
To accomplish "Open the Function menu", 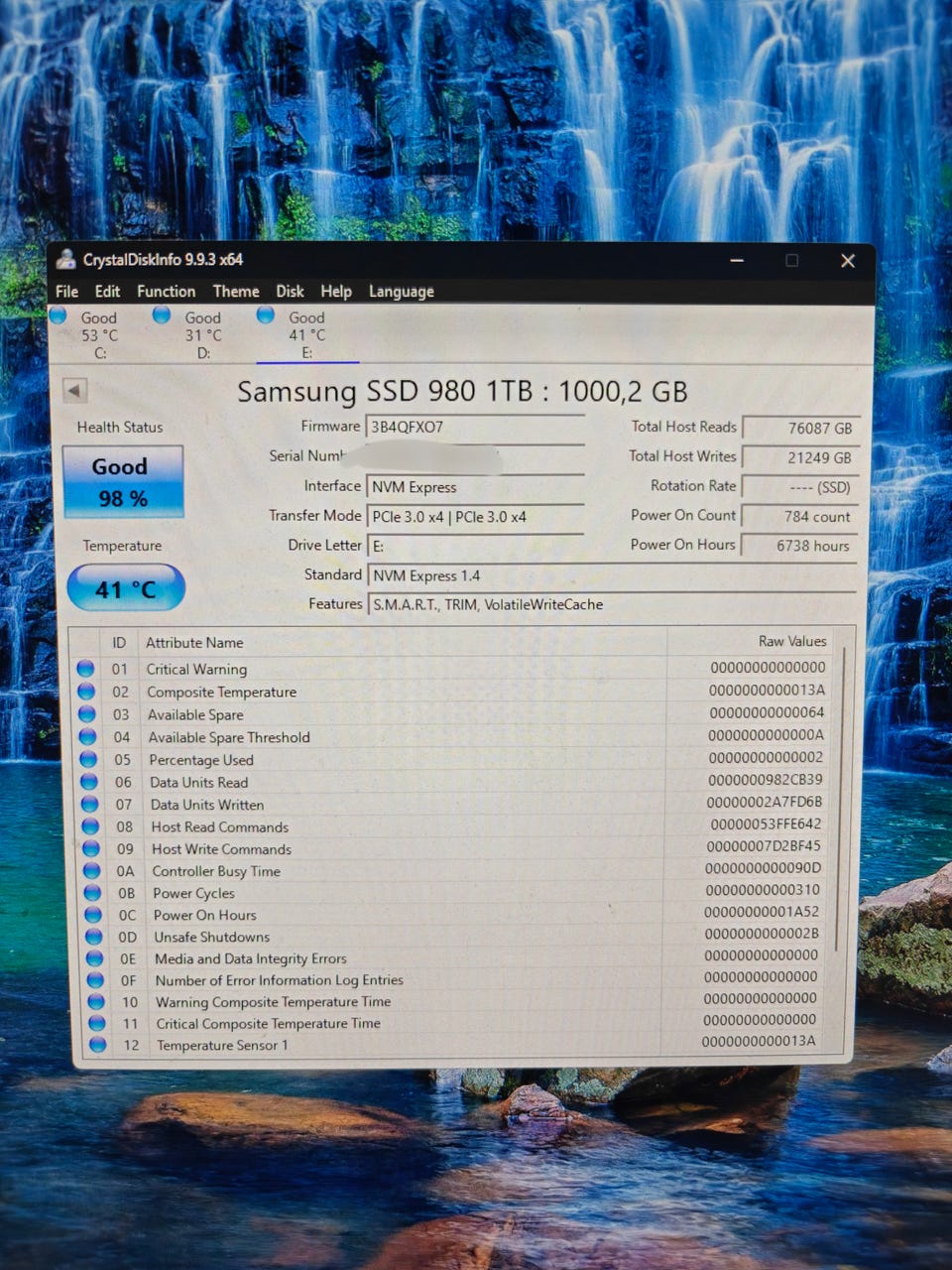I will [x=166, y=292].
